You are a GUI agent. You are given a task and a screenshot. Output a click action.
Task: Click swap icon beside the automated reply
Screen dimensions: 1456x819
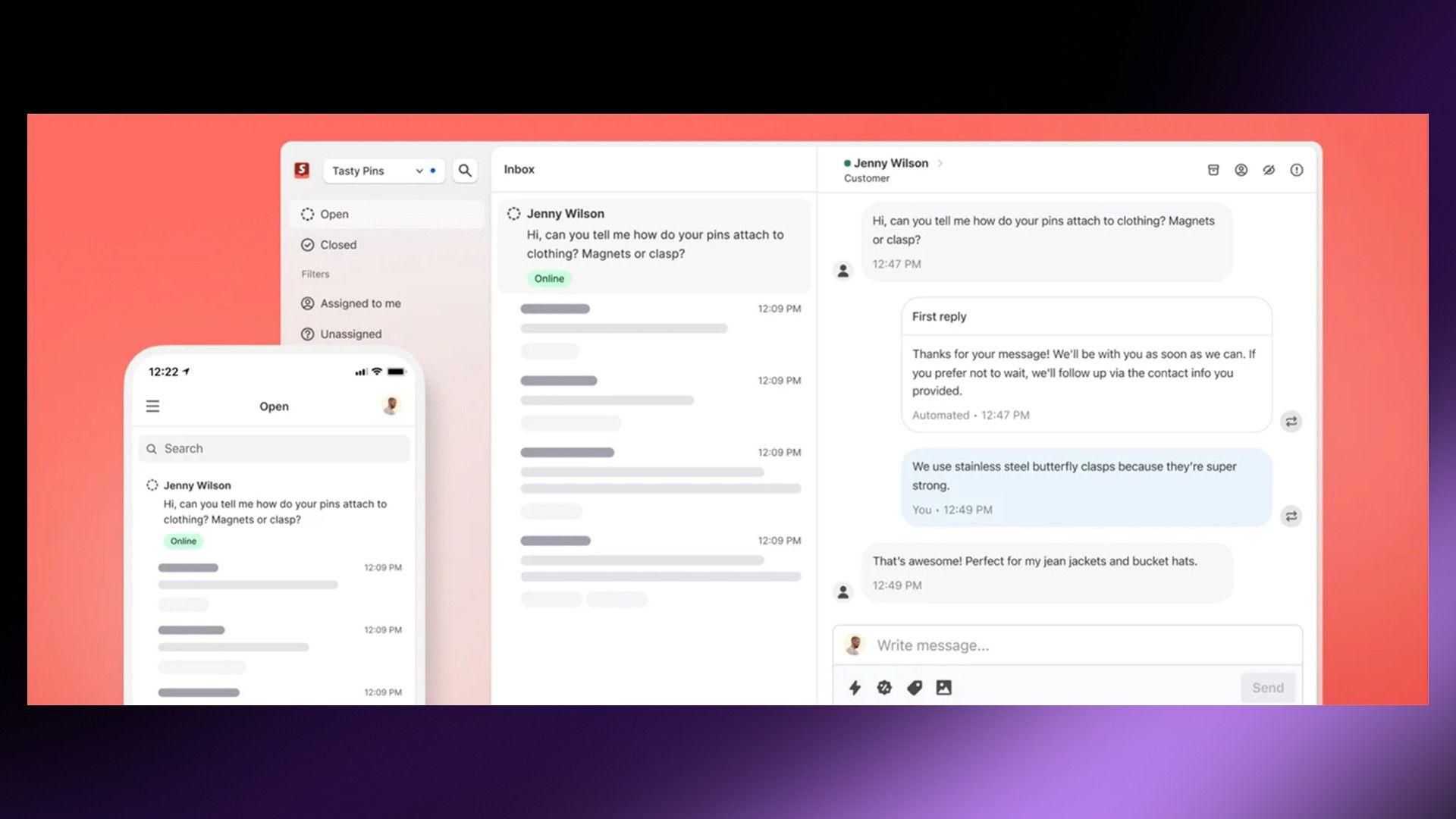point(1291,422)
